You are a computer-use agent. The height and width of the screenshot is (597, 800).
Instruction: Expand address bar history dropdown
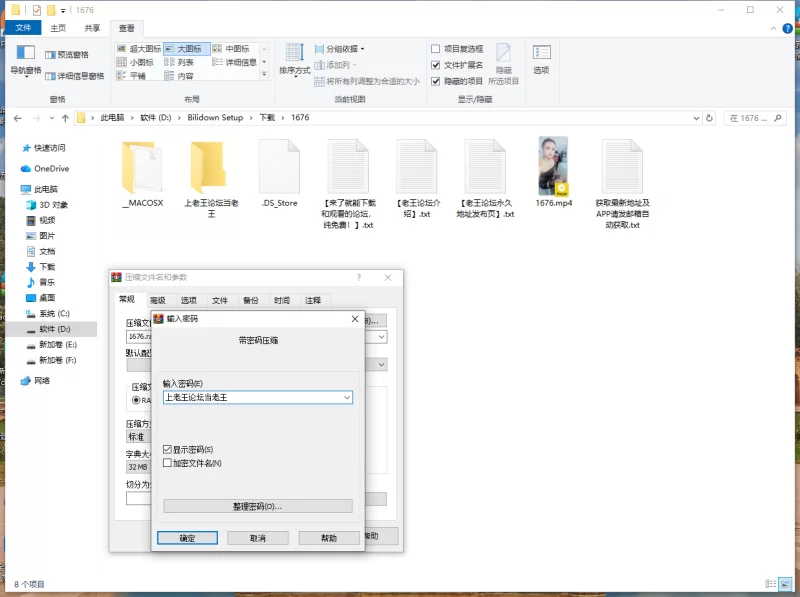point(696,118)
